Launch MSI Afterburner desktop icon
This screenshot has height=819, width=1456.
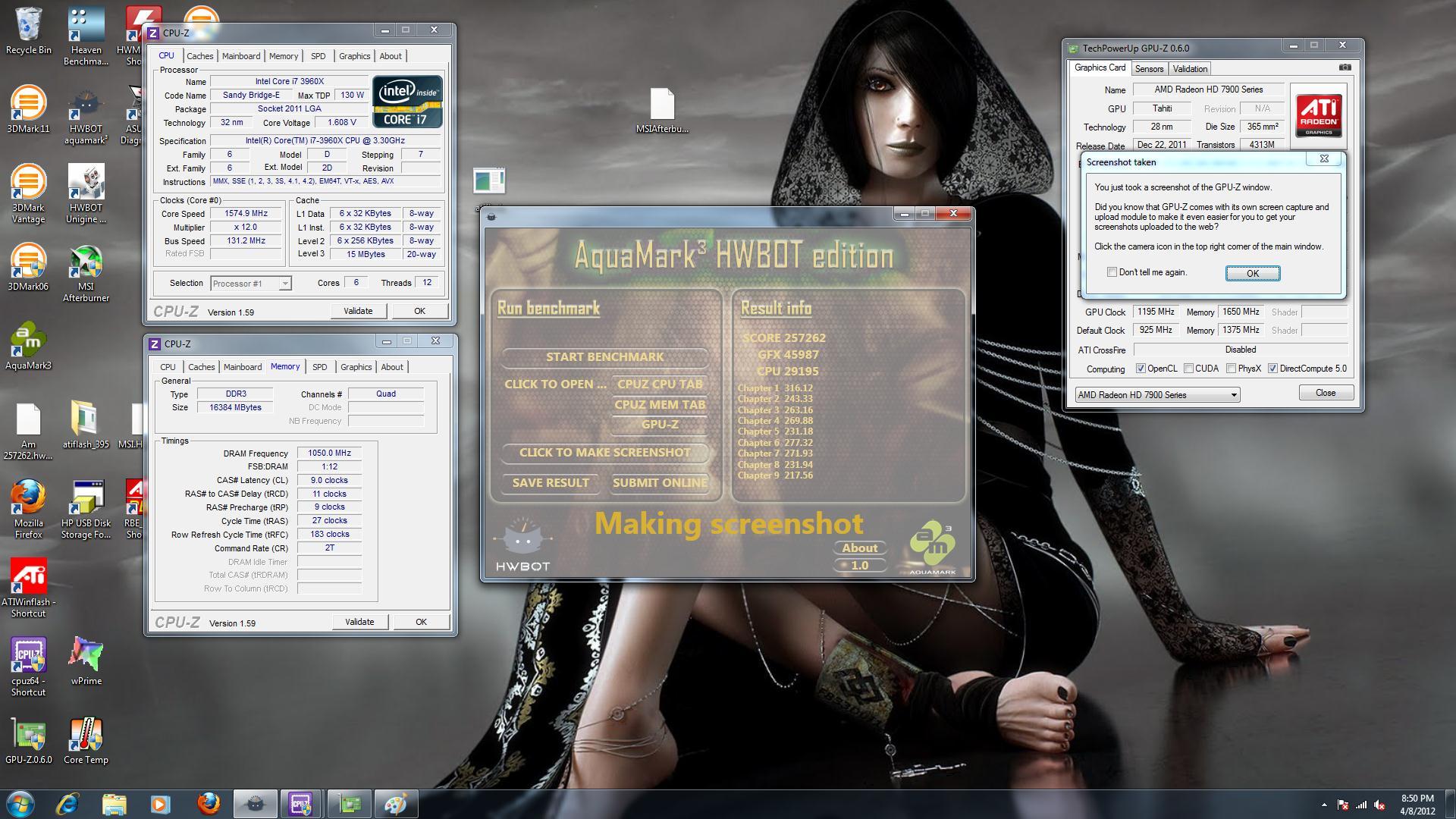tap(86, 273)
